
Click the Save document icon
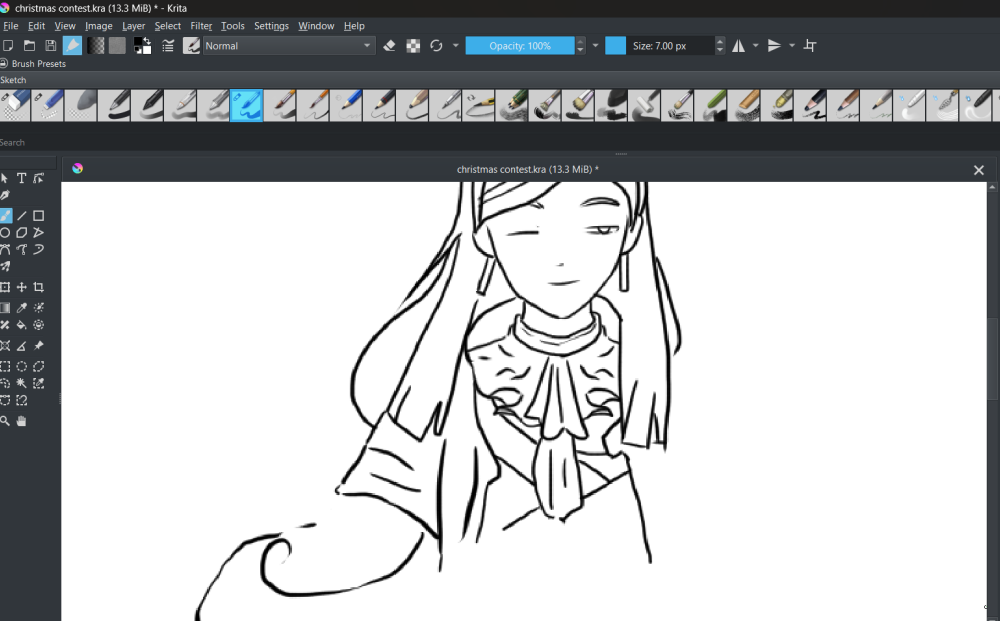50,46
